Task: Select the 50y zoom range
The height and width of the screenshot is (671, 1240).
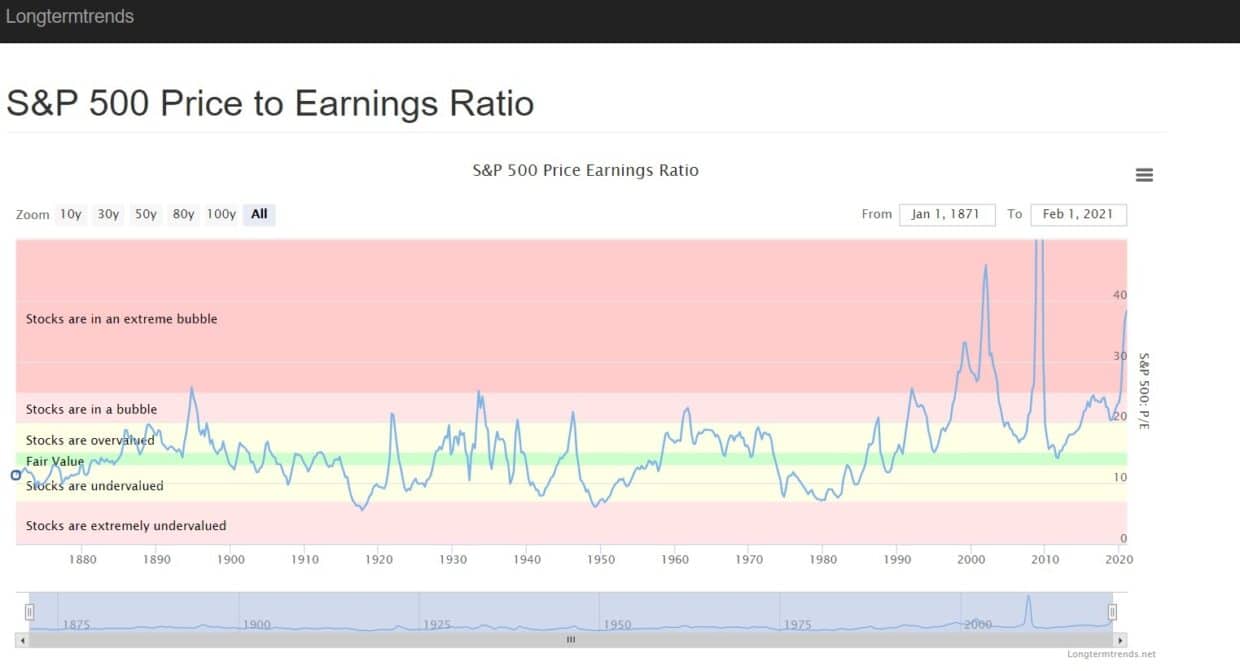Action: point(146,214)
